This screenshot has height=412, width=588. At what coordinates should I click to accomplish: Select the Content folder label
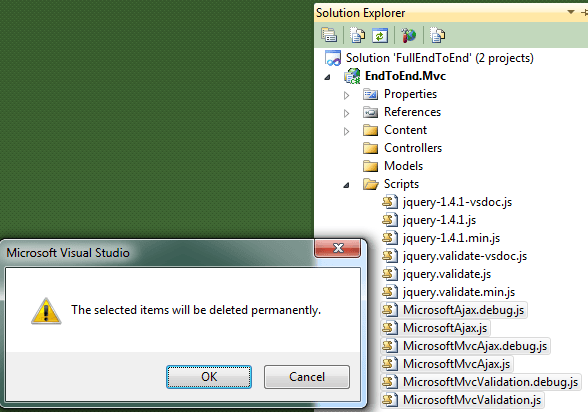[405, 130]
